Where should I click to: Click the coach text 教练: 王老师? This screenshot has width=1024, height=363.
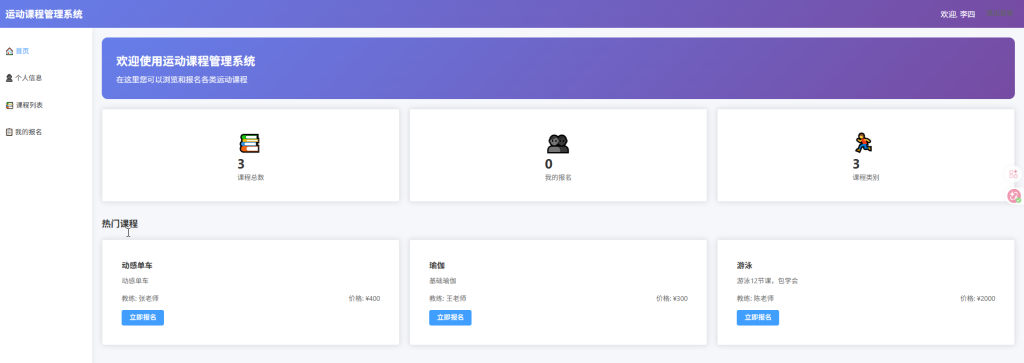click(447, 299)
